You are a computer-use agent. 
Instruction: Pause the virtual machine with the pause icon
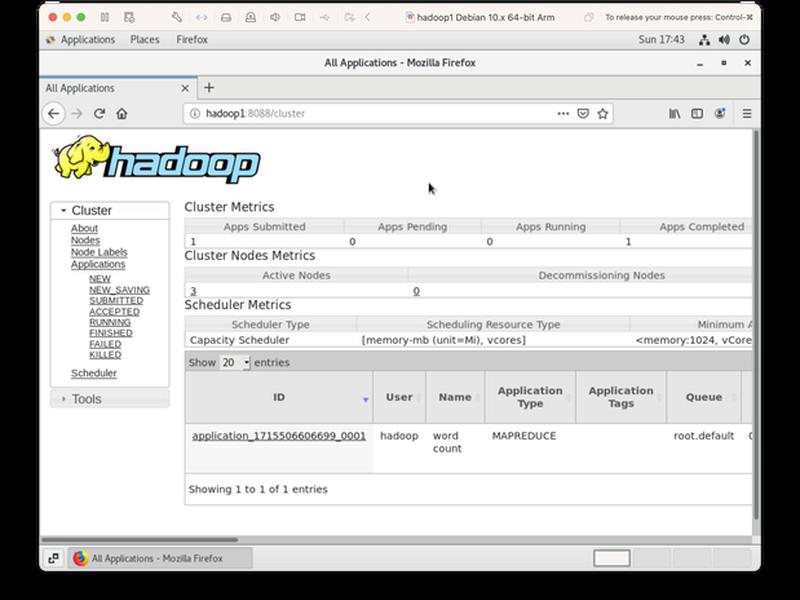(105, 17)
